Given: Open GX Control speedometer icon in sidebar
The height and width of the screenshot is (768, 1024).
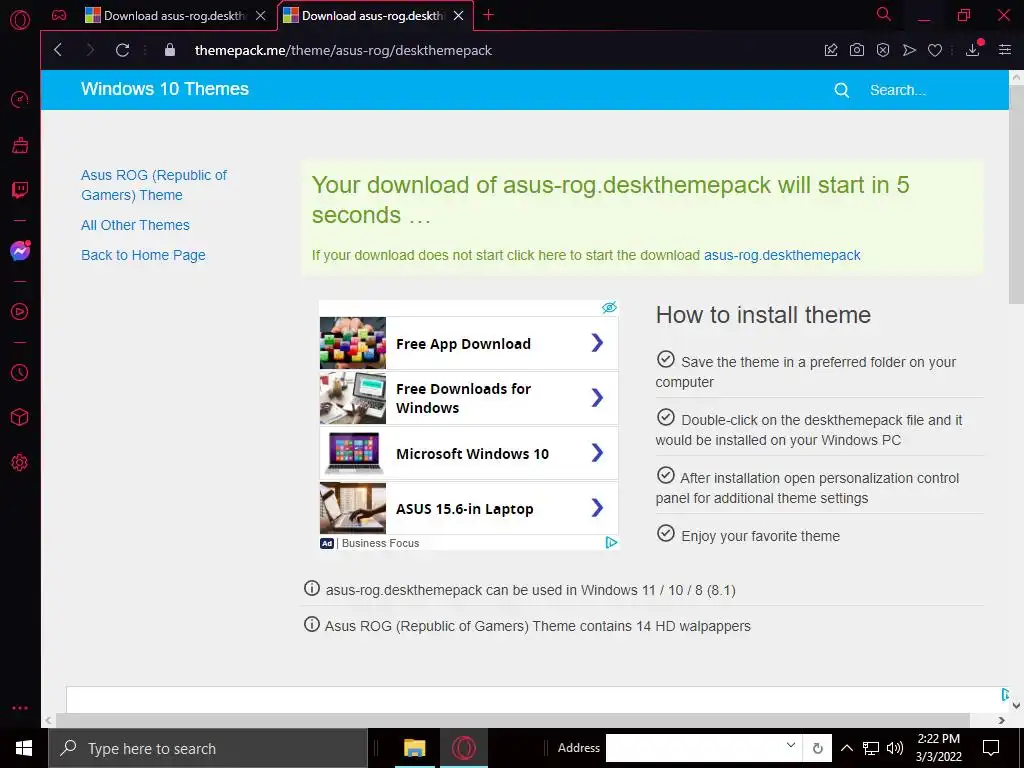Looking at the screenshot, I should (x=20, y=99).
